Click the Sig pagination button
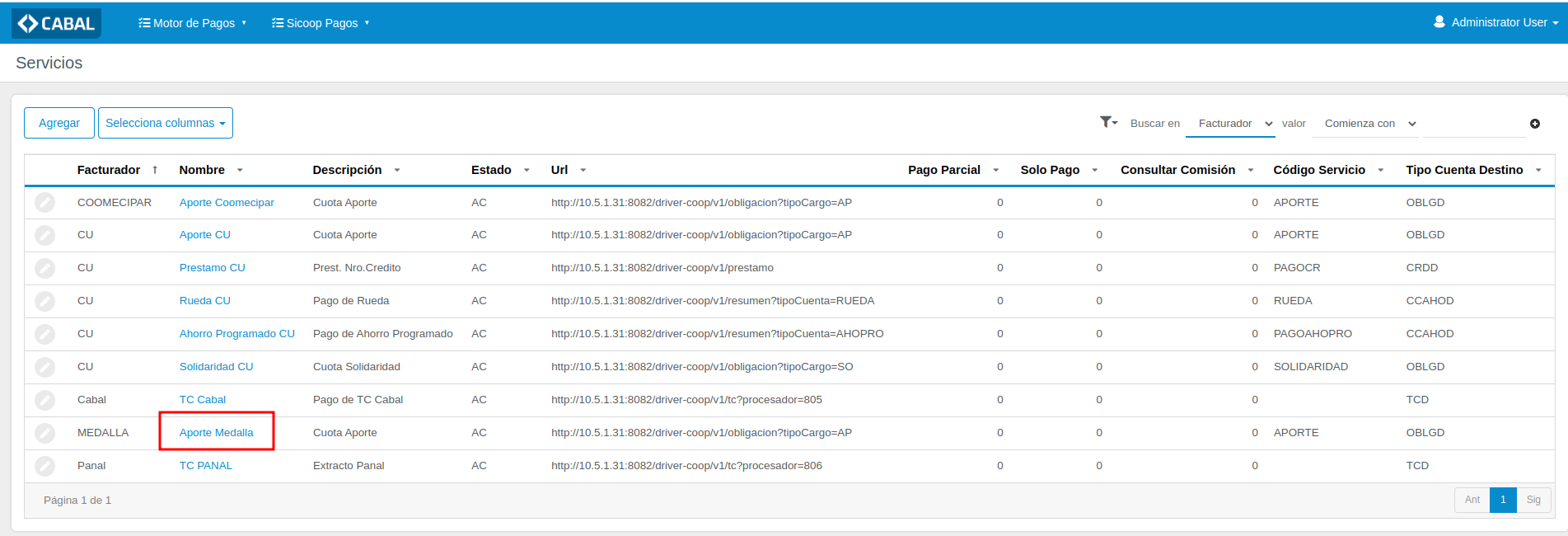 [x=1533, y=500]
